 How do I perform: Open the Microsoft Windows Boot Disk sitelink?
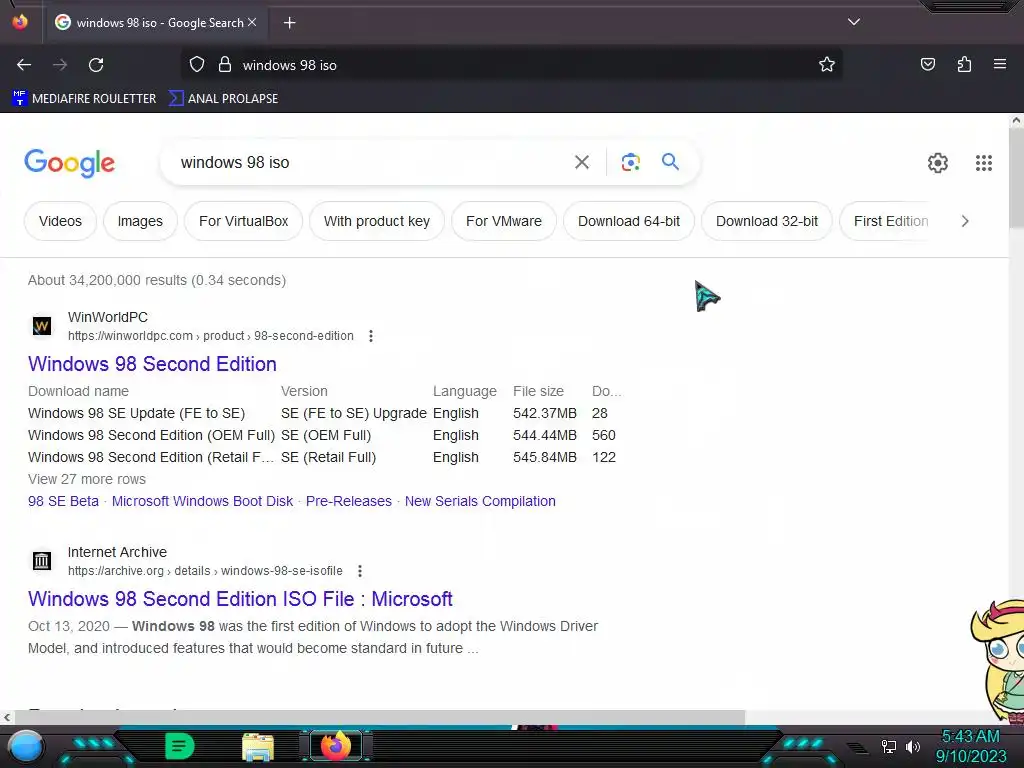[x=202, y=501]
